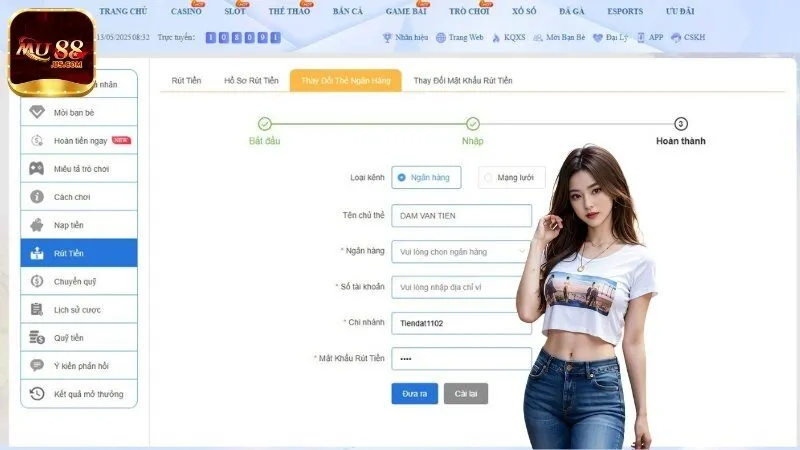
Task: Open the Ngân hàng bank selection dropdown
Action: pos(461,252)
